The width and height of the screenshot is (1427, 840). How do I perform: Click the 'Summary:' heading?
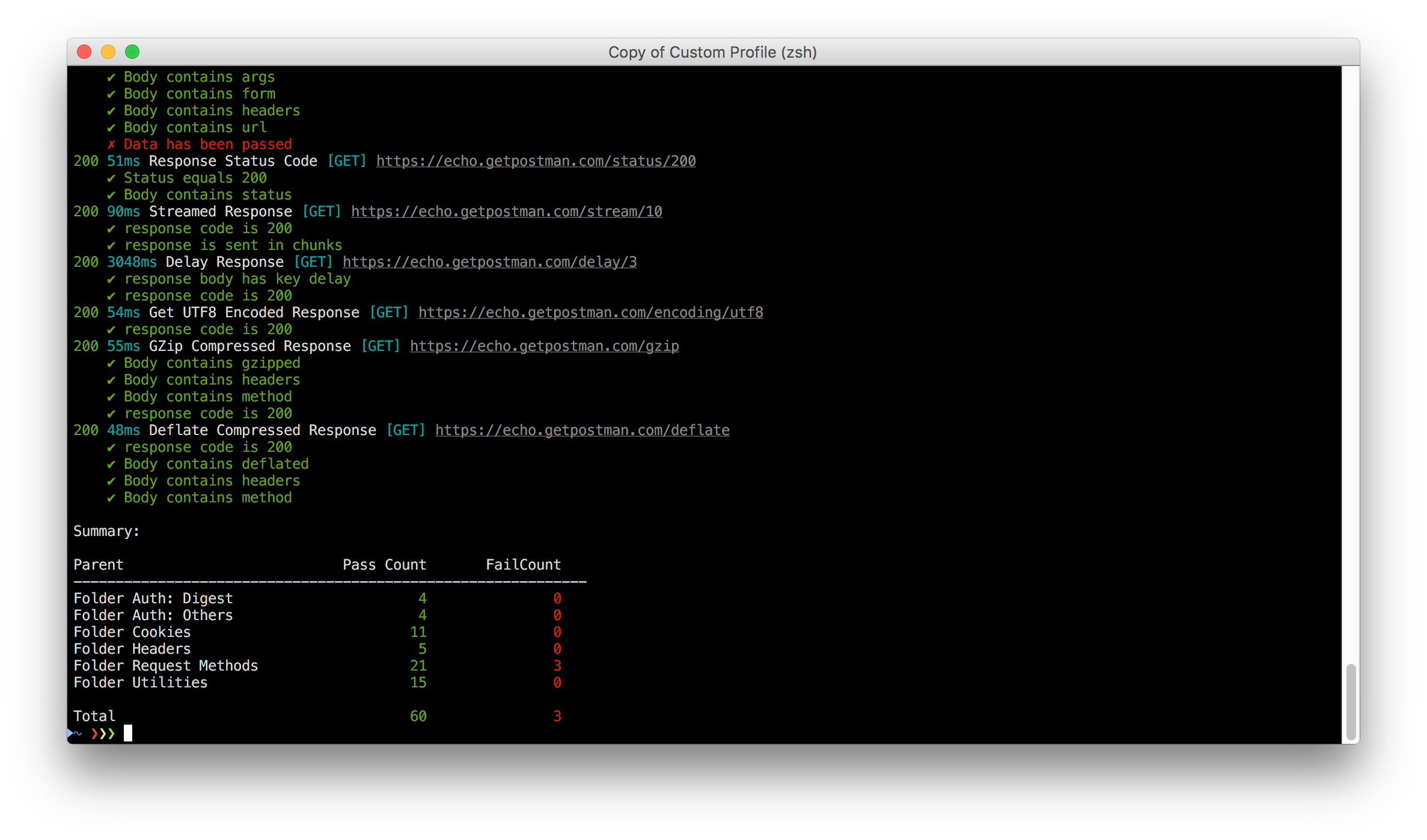coord(106,531)
